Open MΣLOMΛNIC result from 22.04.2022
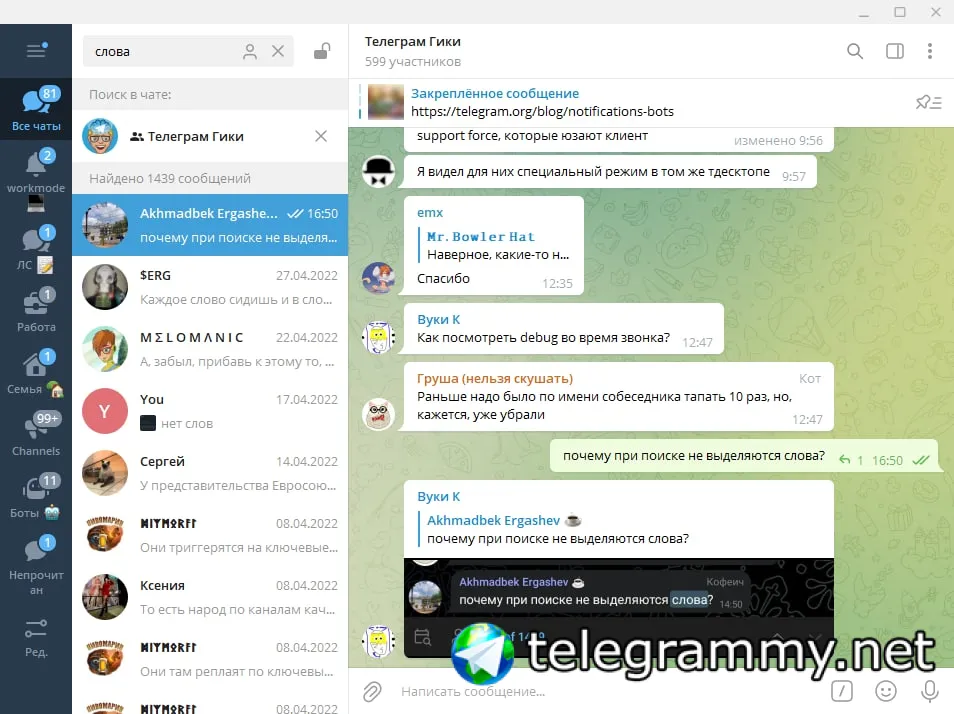 [x=210, y=349]
